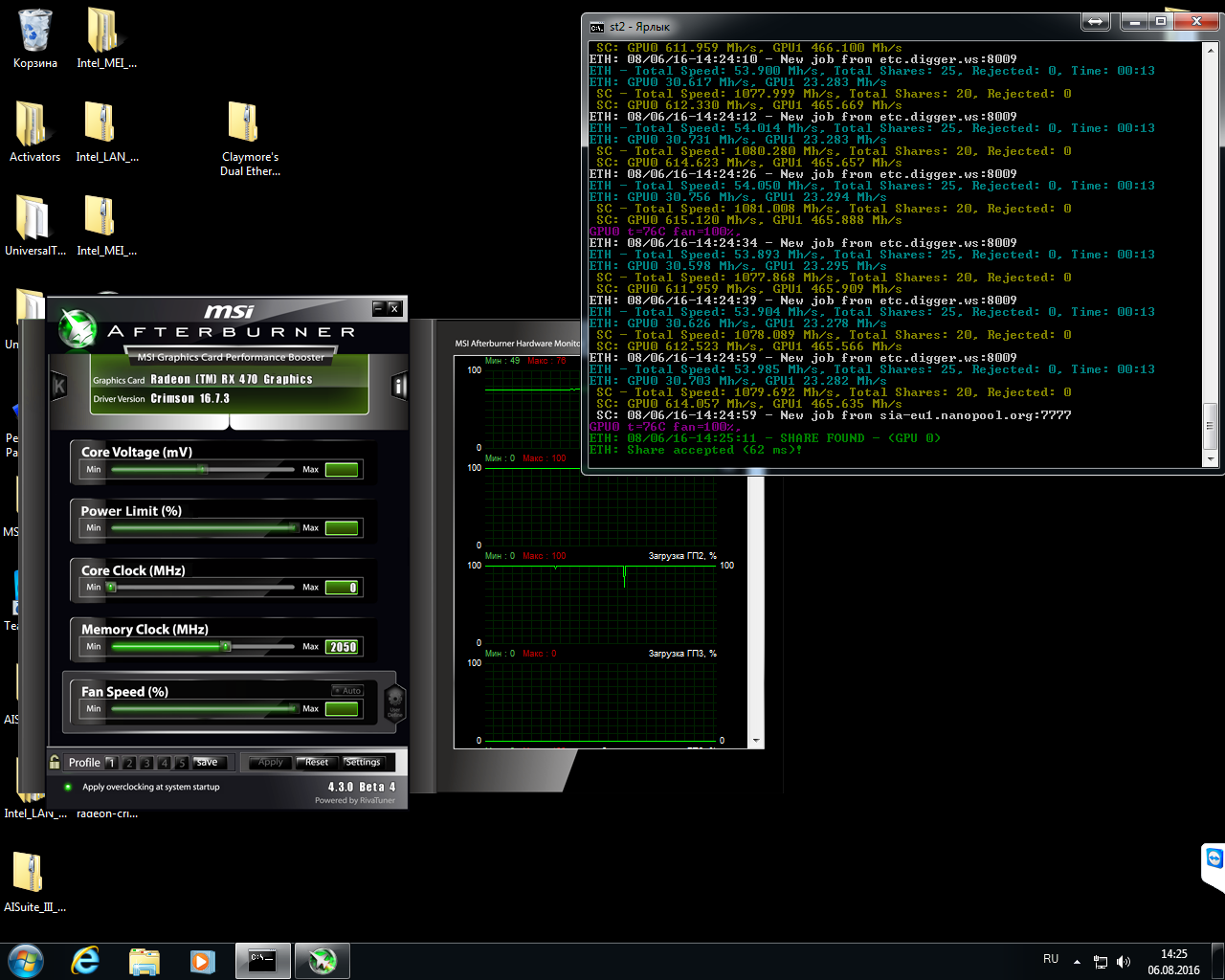Select the Intel_LAN zip next to Activators
1225x980 pixels.
(x=107, y=132)
